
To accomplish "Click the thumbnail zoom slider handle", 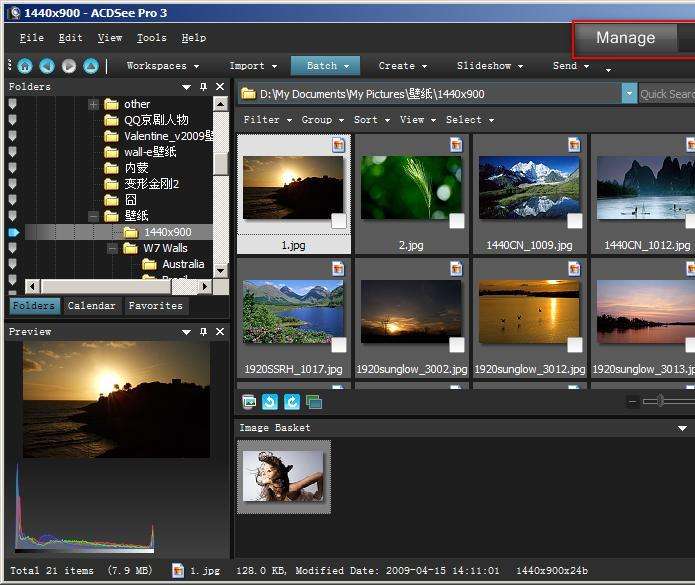I will coord(660,401).
